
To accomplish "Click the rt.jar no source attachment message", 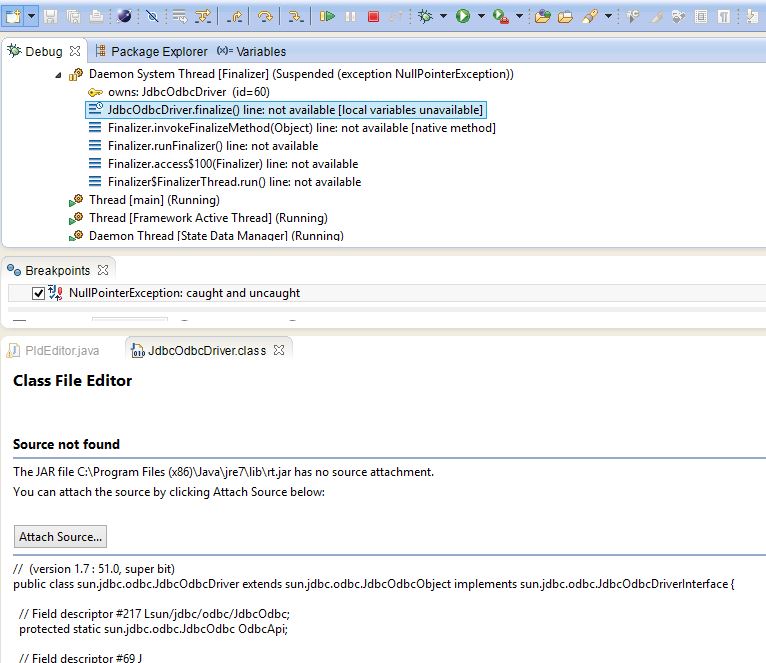I will [x=223, y=472].
